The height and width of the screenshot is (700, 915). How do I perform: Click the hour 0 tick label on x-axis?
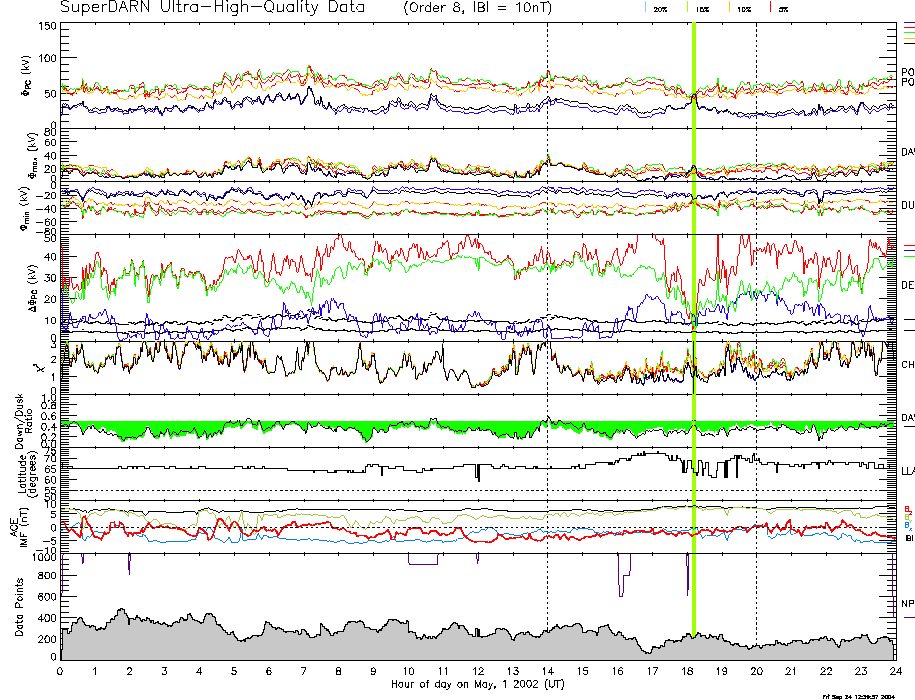61,672
